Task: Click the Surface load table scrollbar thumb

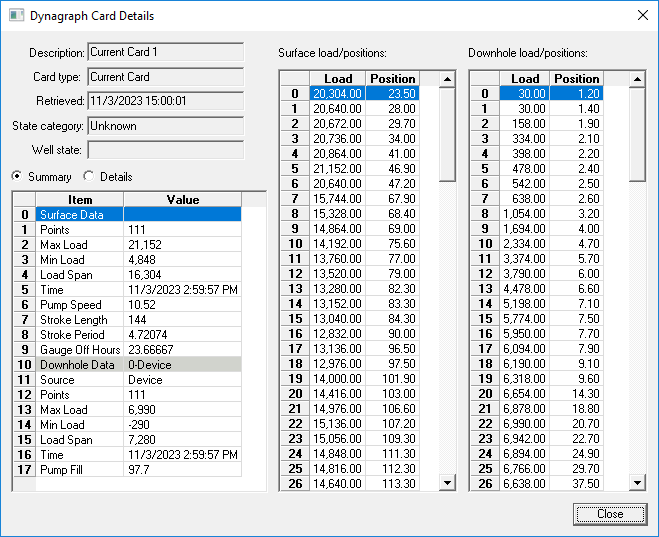Action: (447, 134)
